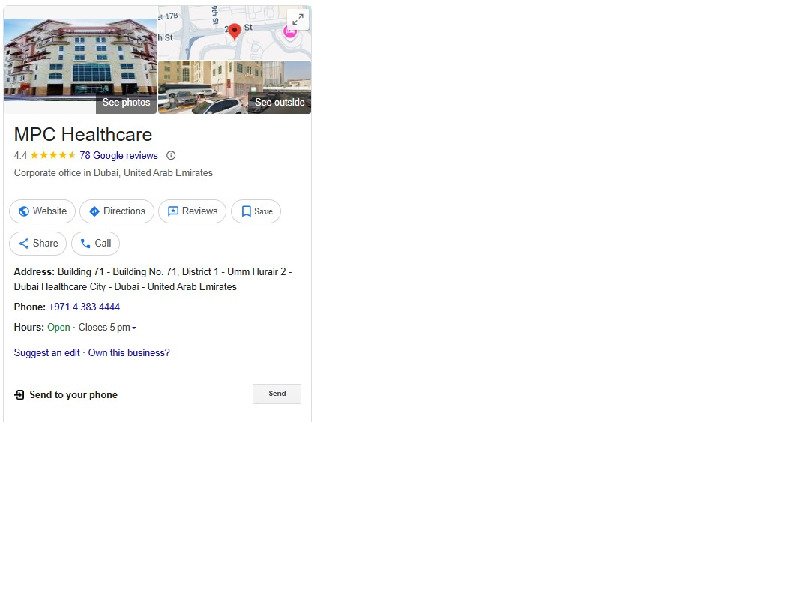The height and width of the screenshot is (612, 792).
Task: Click the red location pin on map
Action: (235, 31)
